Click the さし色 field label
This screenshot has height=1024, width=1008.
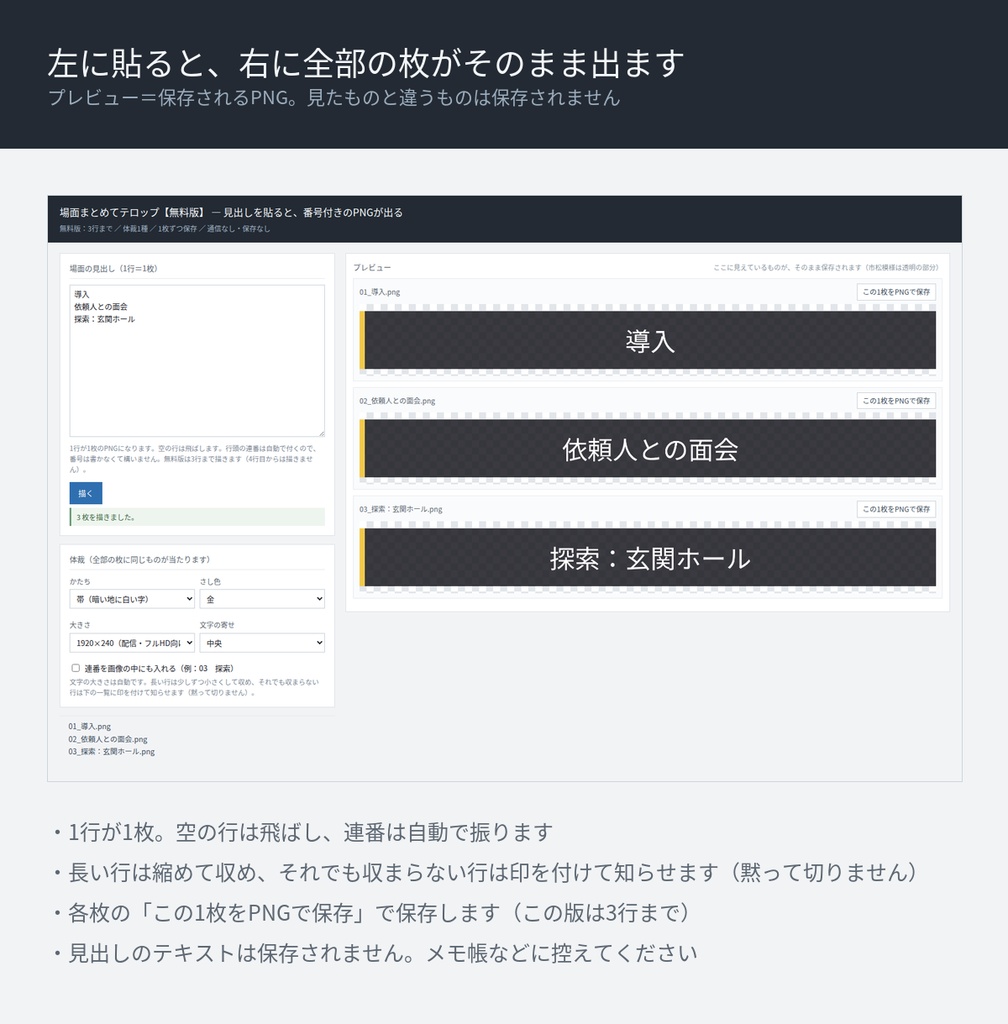point(210,581)
